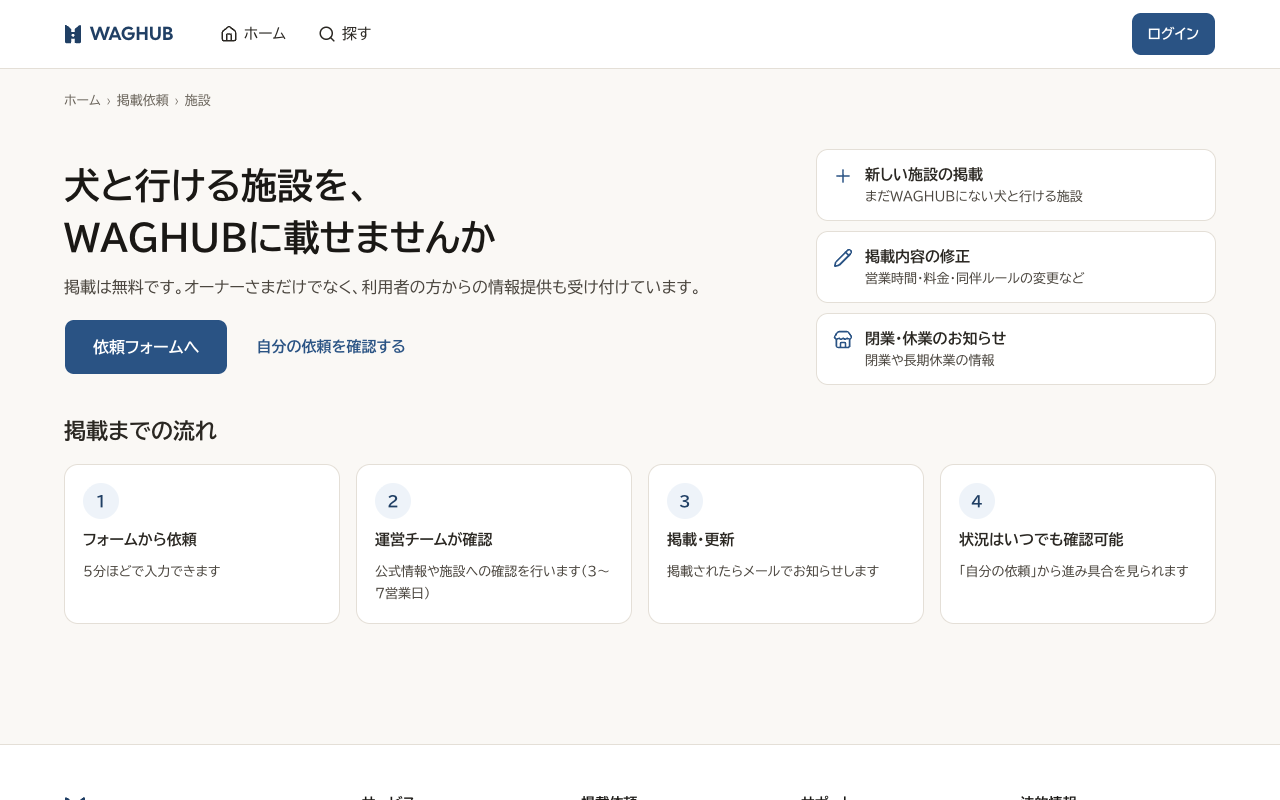The image size is (1280, 800).
Task: Click the WAGHUB wordmark text
Action: coord(131,34)
